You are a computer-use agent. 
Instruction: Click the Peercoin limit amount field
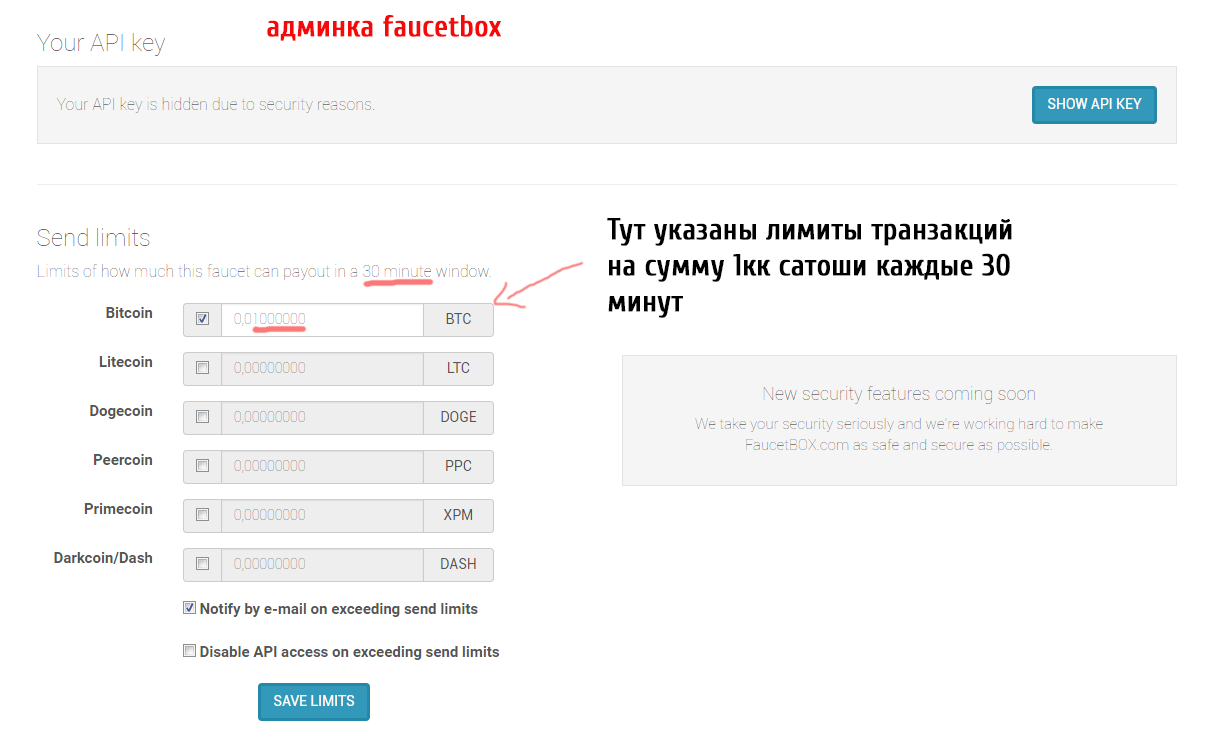pyautogui.click(x=322, y=466)
